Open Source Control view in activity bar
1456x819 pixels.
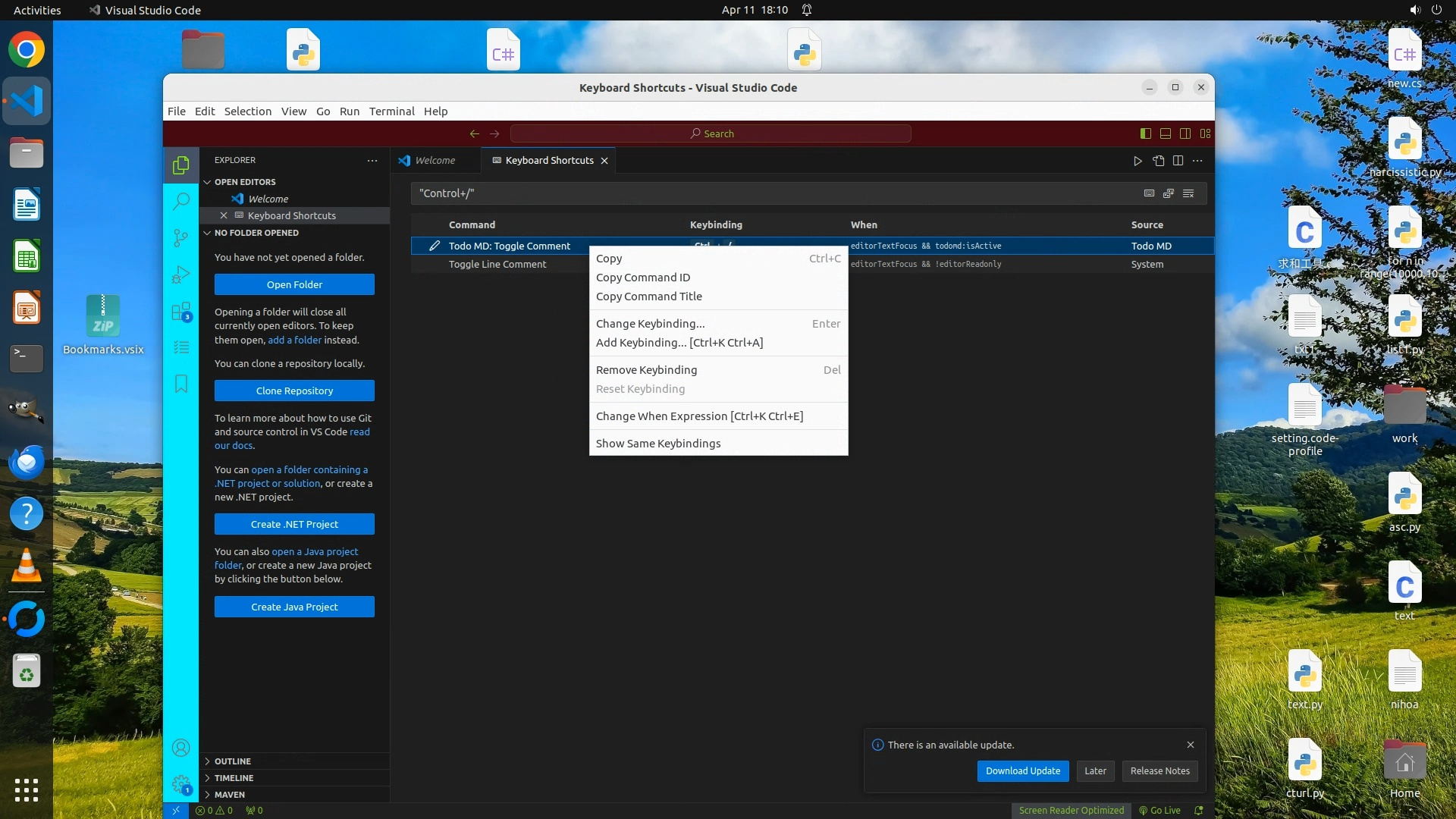click(x=180, y=238)
